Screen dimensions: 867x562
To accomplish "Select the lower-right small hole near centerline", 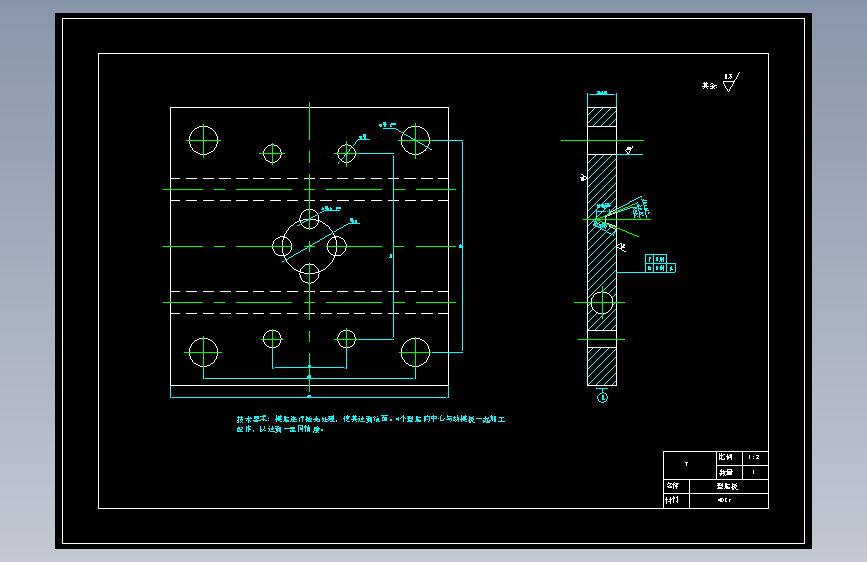I will pyautogui.click(x=346, y=339).
